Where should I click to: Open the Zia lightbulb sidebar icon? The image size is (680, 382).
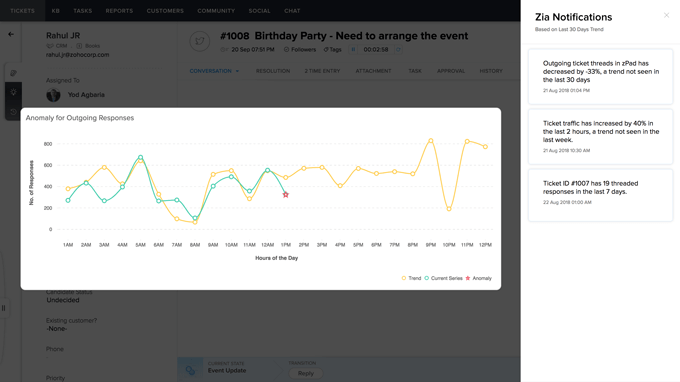tap(13, 92)
